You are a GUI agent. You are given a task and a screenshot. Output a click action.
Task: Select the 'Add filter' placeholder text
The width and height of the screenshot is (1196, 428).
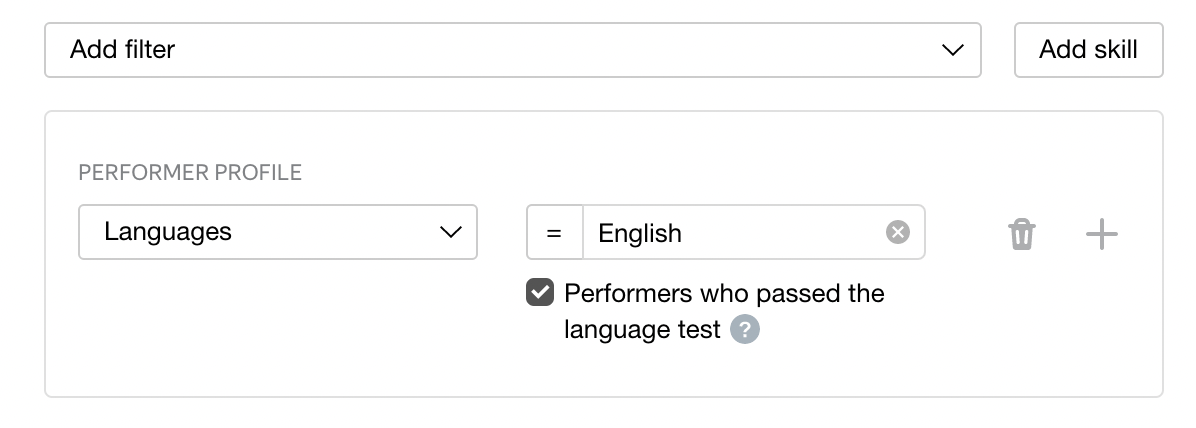point(122,50)
